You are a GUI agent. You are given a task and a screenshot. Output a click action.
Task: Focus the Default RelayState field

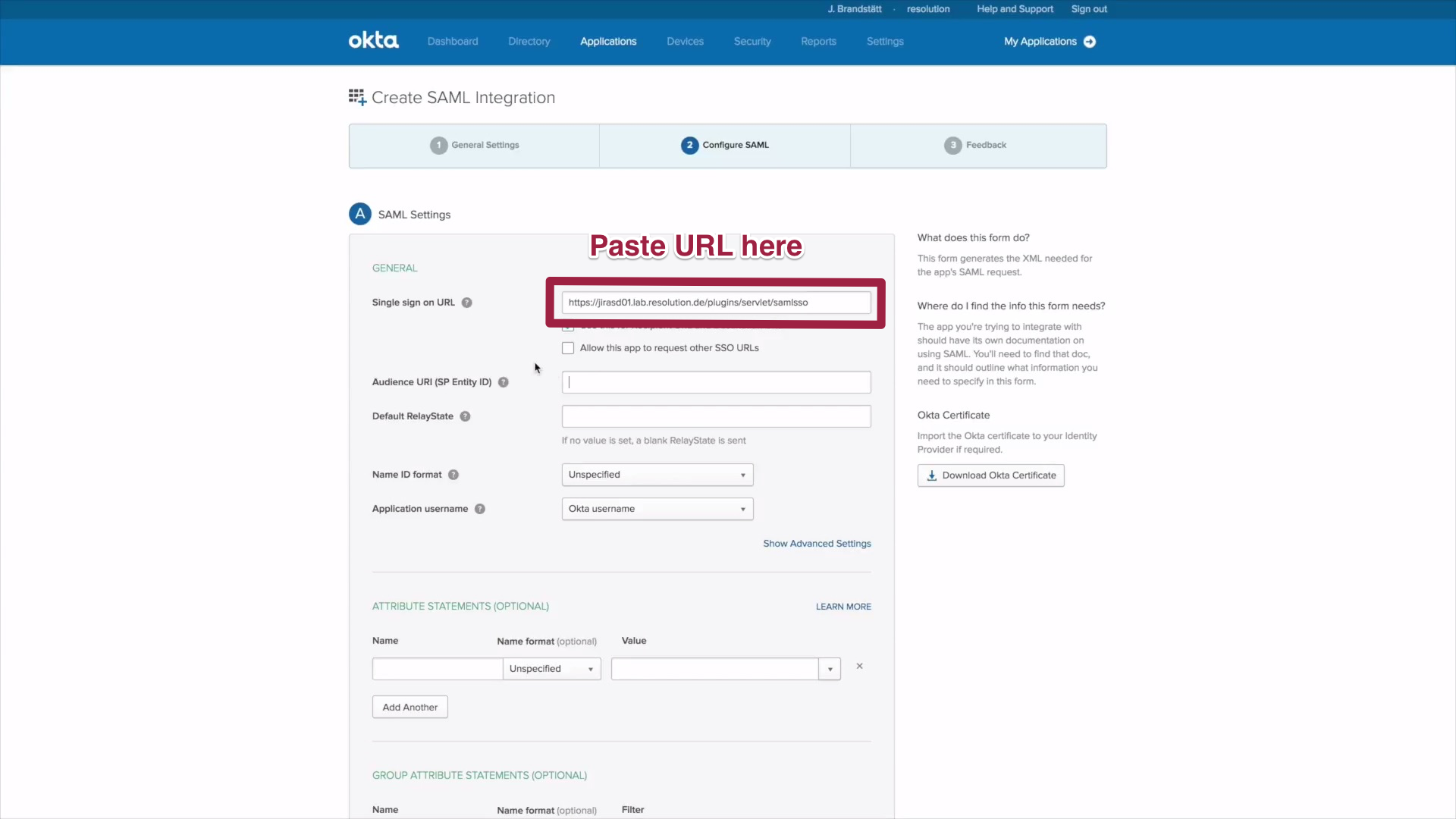[x=716, y=416]
